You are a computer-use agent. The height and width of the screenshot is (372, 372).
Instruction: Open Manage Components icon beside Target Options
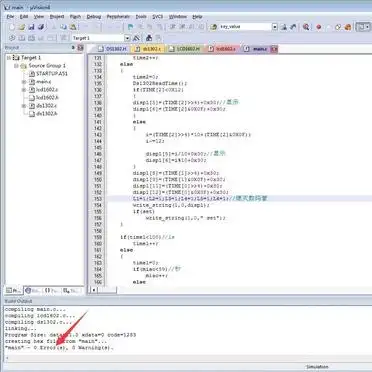pos(149,38)
